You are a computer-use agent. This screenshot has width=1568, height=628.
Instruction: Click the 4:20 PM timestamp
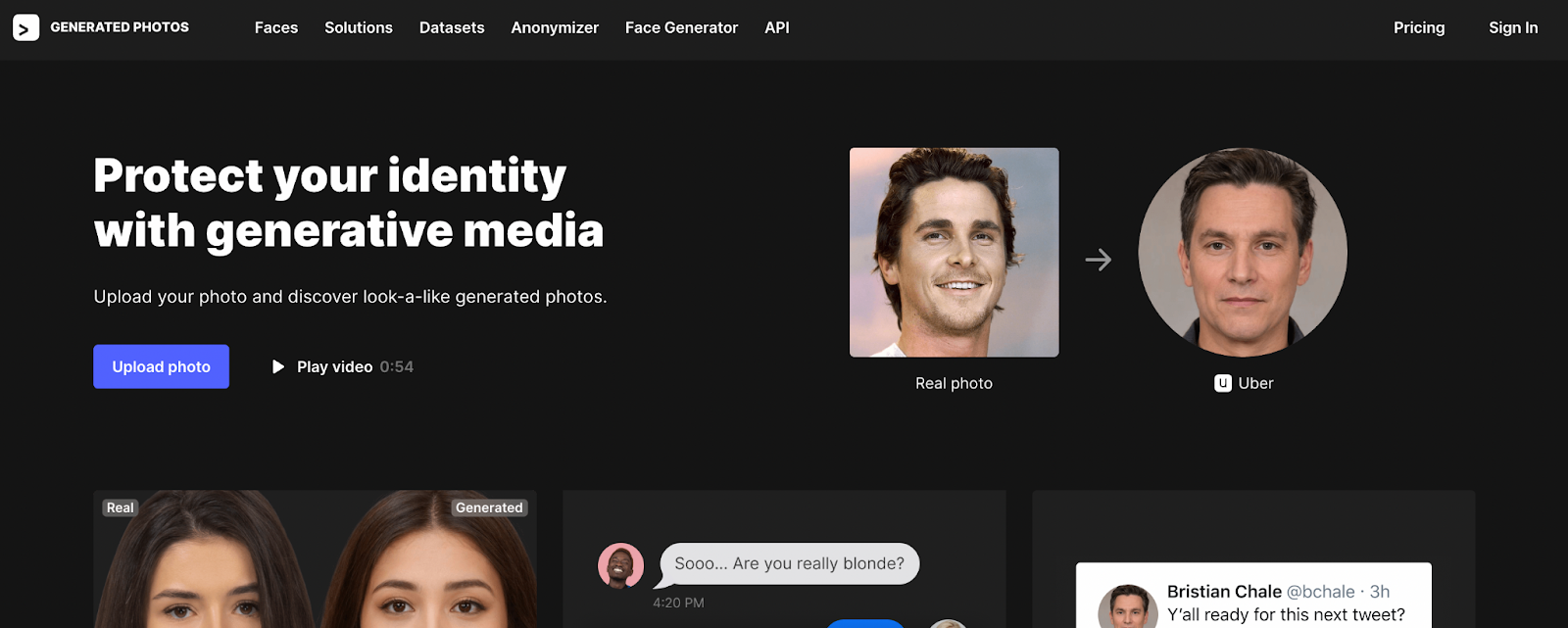point(678,603)
